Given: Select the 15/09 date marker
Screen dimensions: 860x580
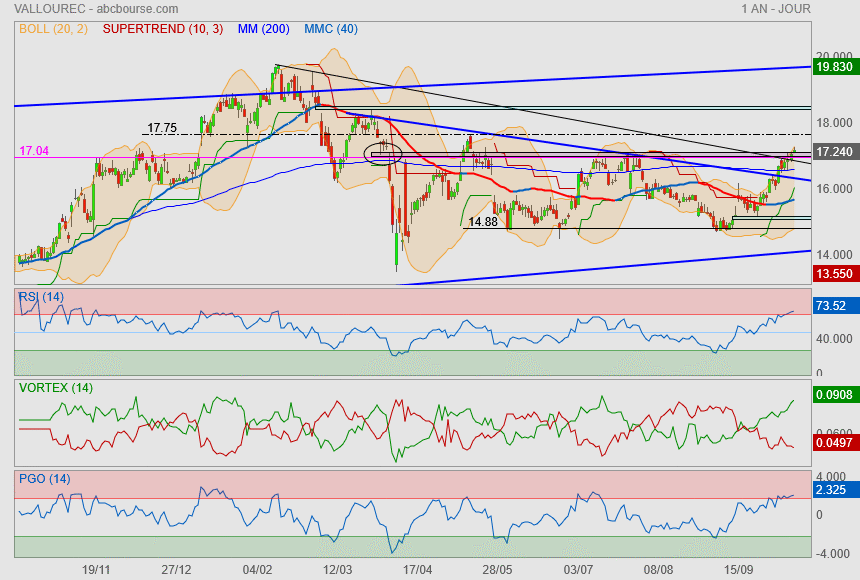Looking at the screenshot, I should [x=738, y=569].
